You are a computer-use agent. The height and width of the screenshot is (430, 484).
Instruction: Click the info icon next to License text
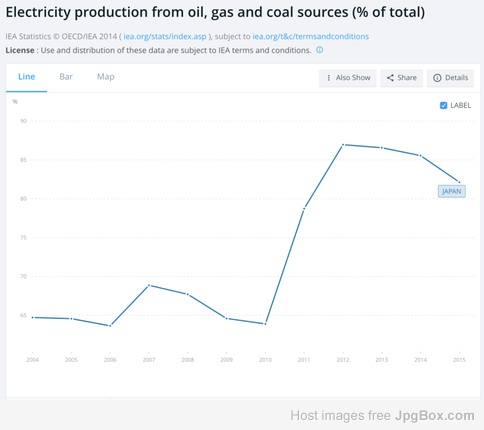[319, 50]
